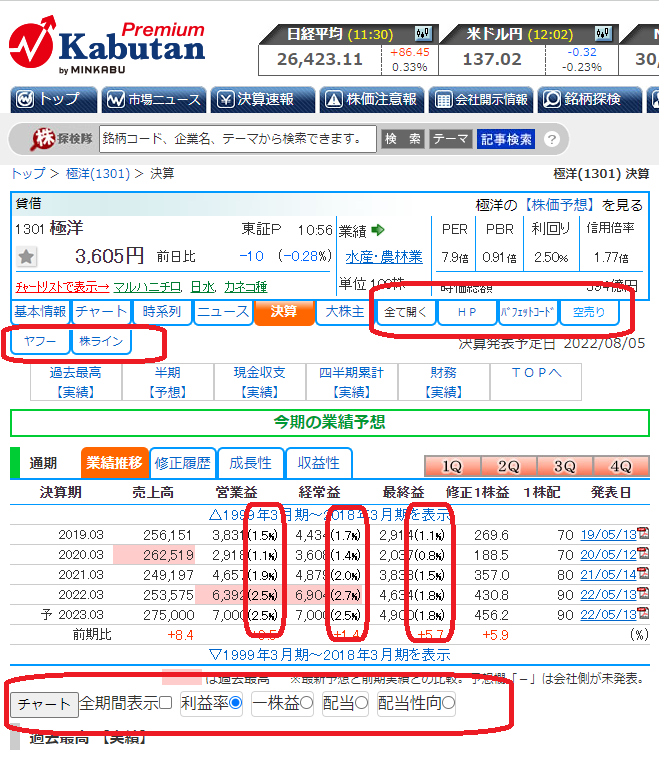Open PDF icon for 20/05/12 disclosure
This screenshot has height=758, width=659.
643,553
